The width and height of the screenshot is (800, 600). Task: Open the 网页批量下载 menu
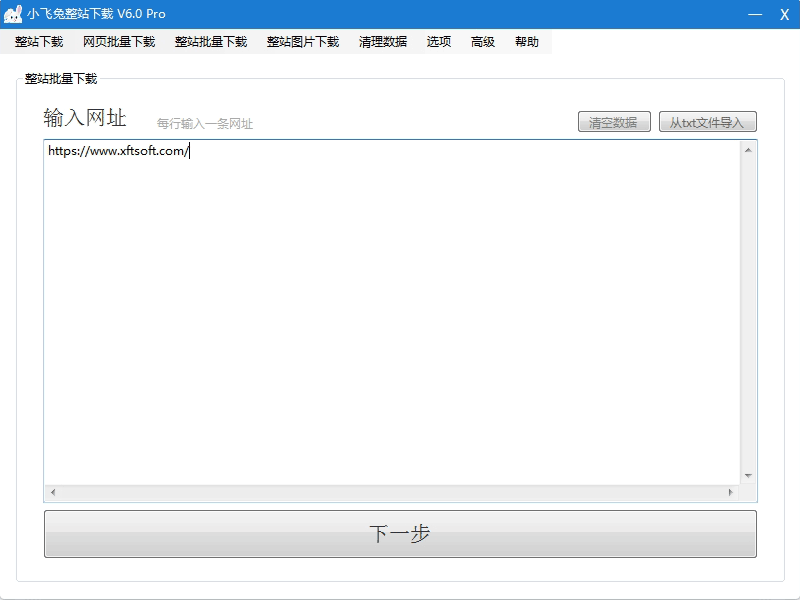119,42
